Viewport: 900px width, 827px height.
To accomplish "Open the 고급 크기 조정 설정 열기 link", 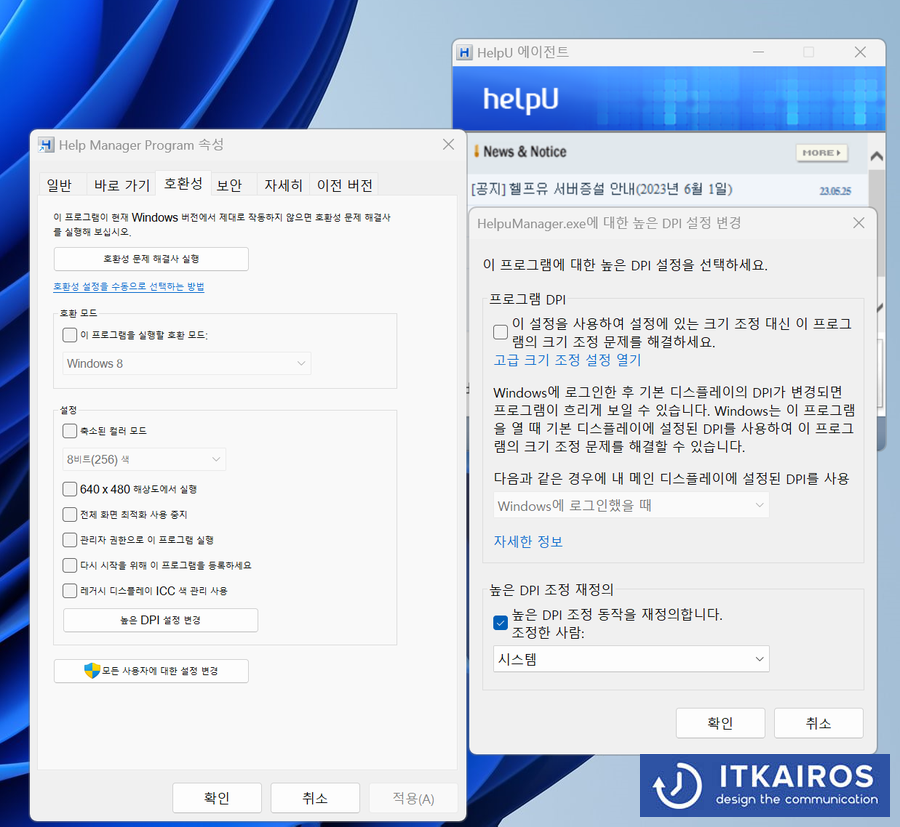I will 567,360.
